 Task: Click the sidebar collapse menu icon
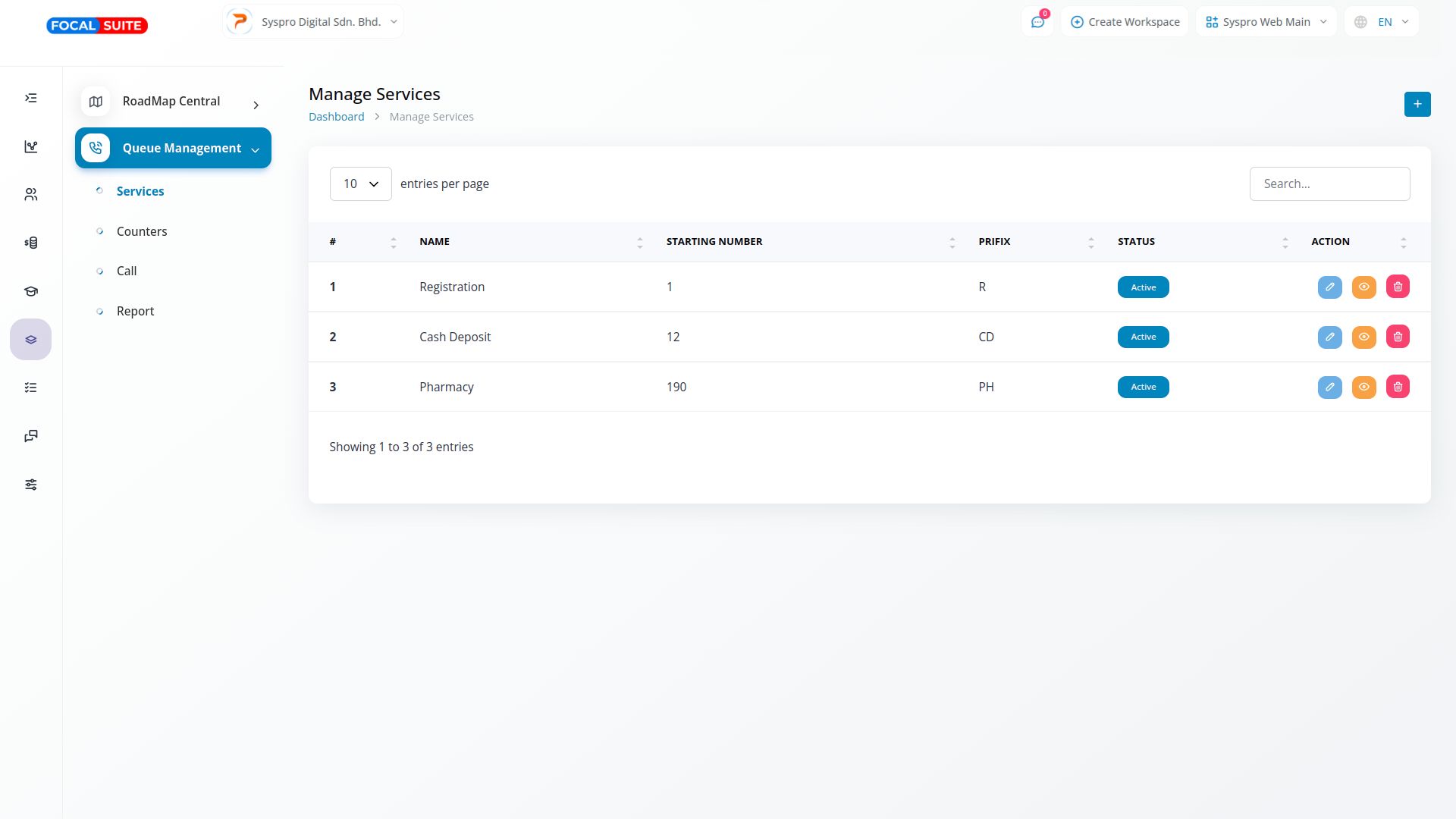(31, 98)
